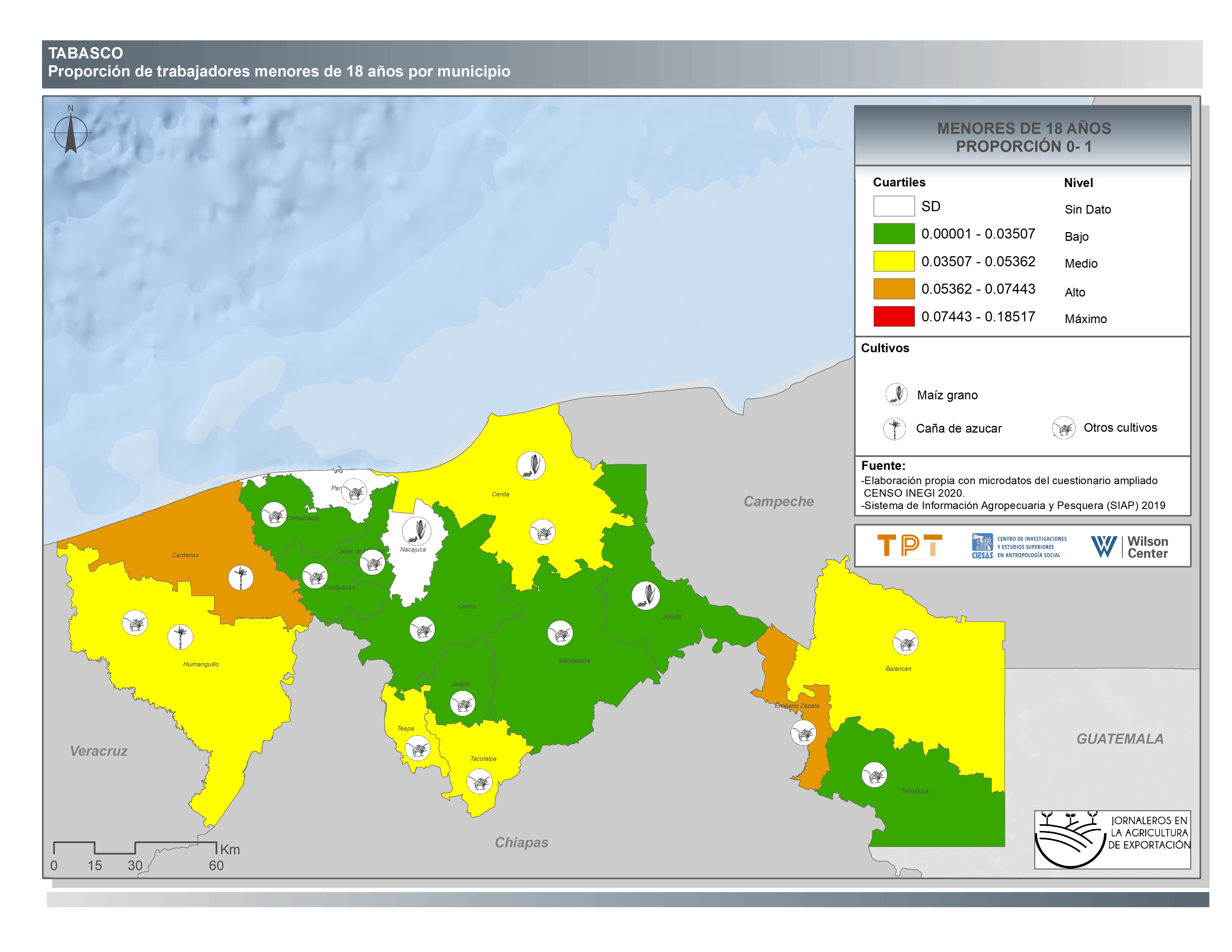
Task: Click the white SD legend swatch
Action: pyautogui.click(x=893, y=206)
